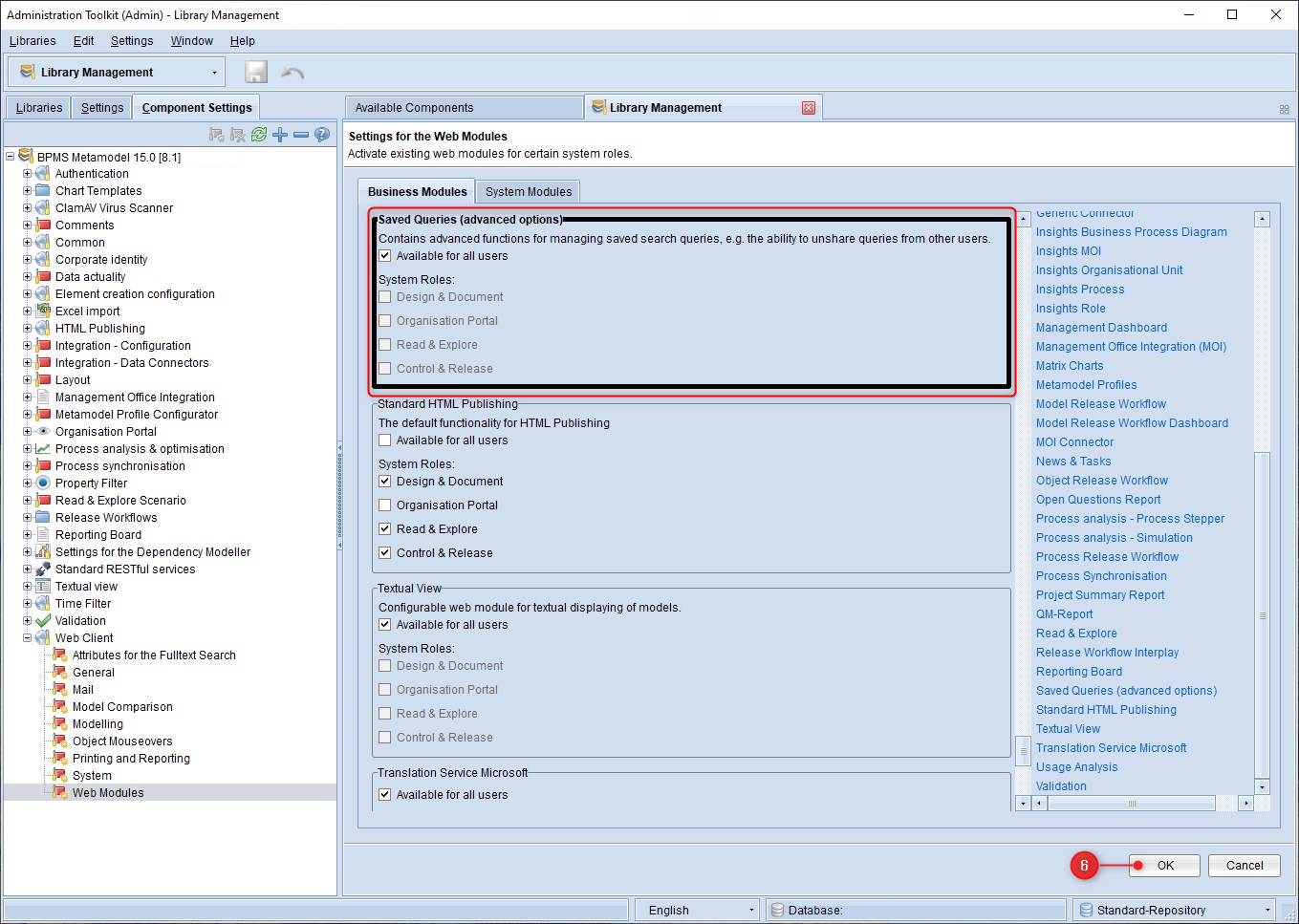Click the OK button
The width and height of the screenshot is (1299, 924).
(1165, 866)
